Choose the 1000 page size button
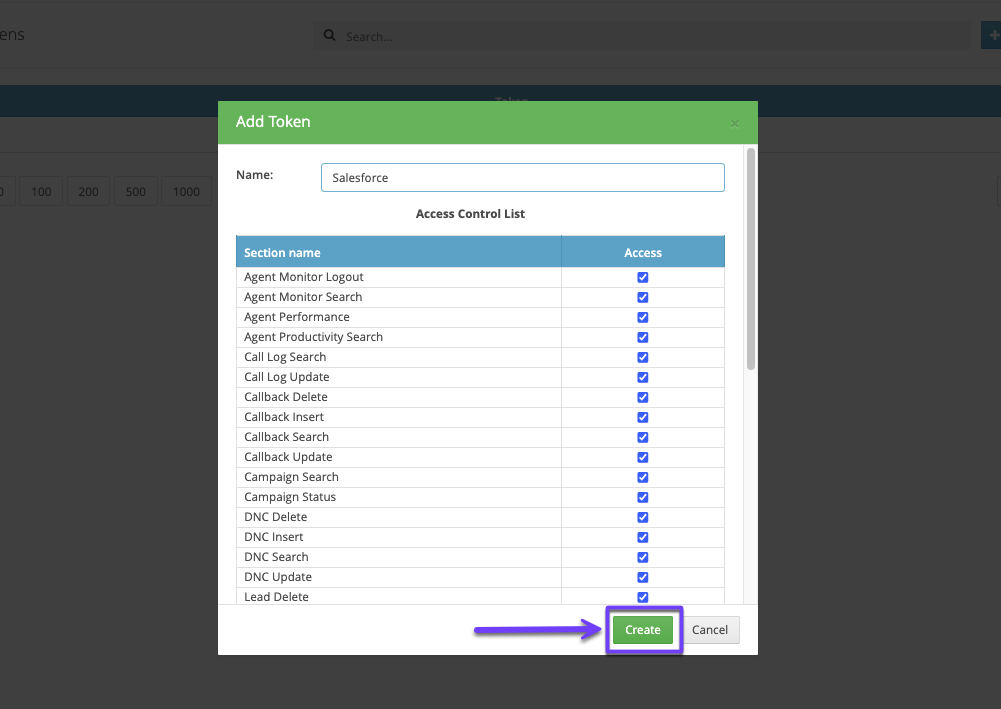 coord(186,192)
